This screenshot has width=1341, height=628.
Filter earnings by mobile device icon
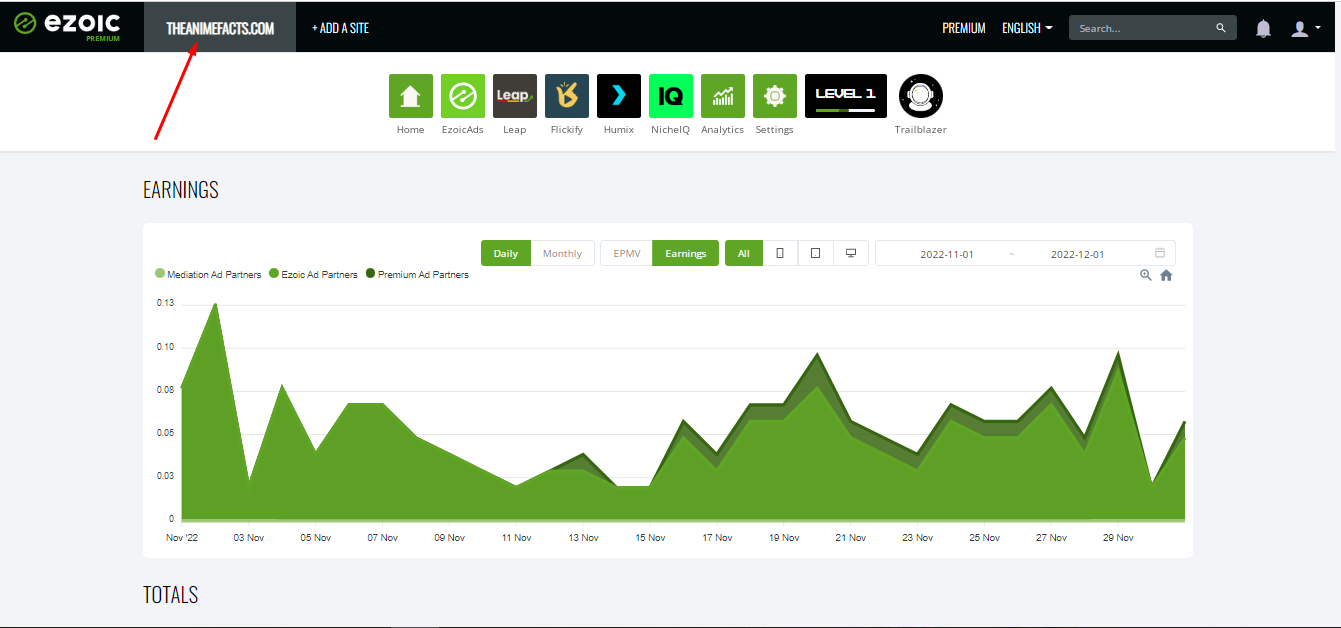[x=780, y=253]
